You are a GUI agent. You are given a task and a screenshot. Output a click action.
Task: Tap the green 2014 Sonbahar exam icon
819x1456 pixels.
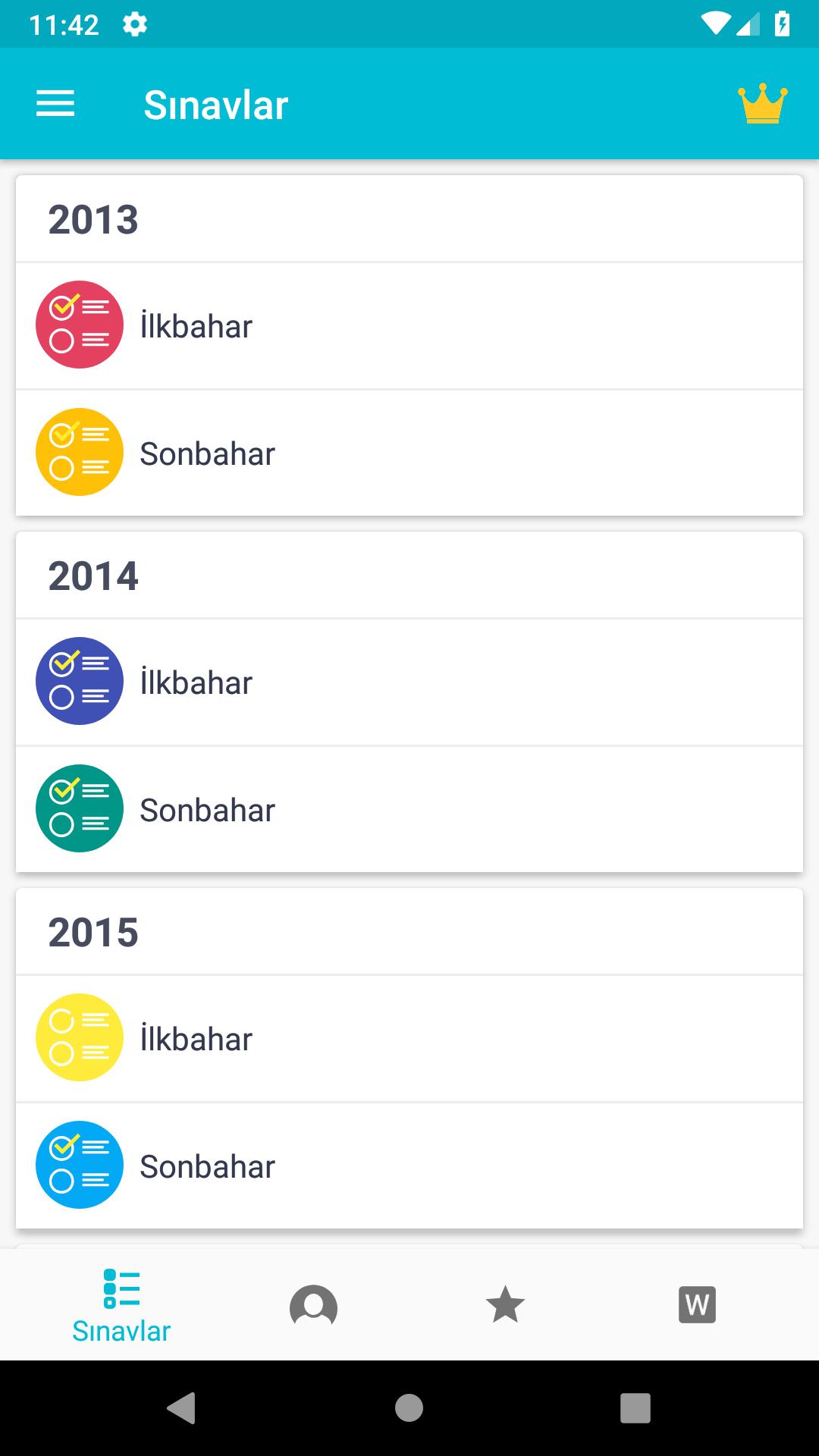(80, 808)
